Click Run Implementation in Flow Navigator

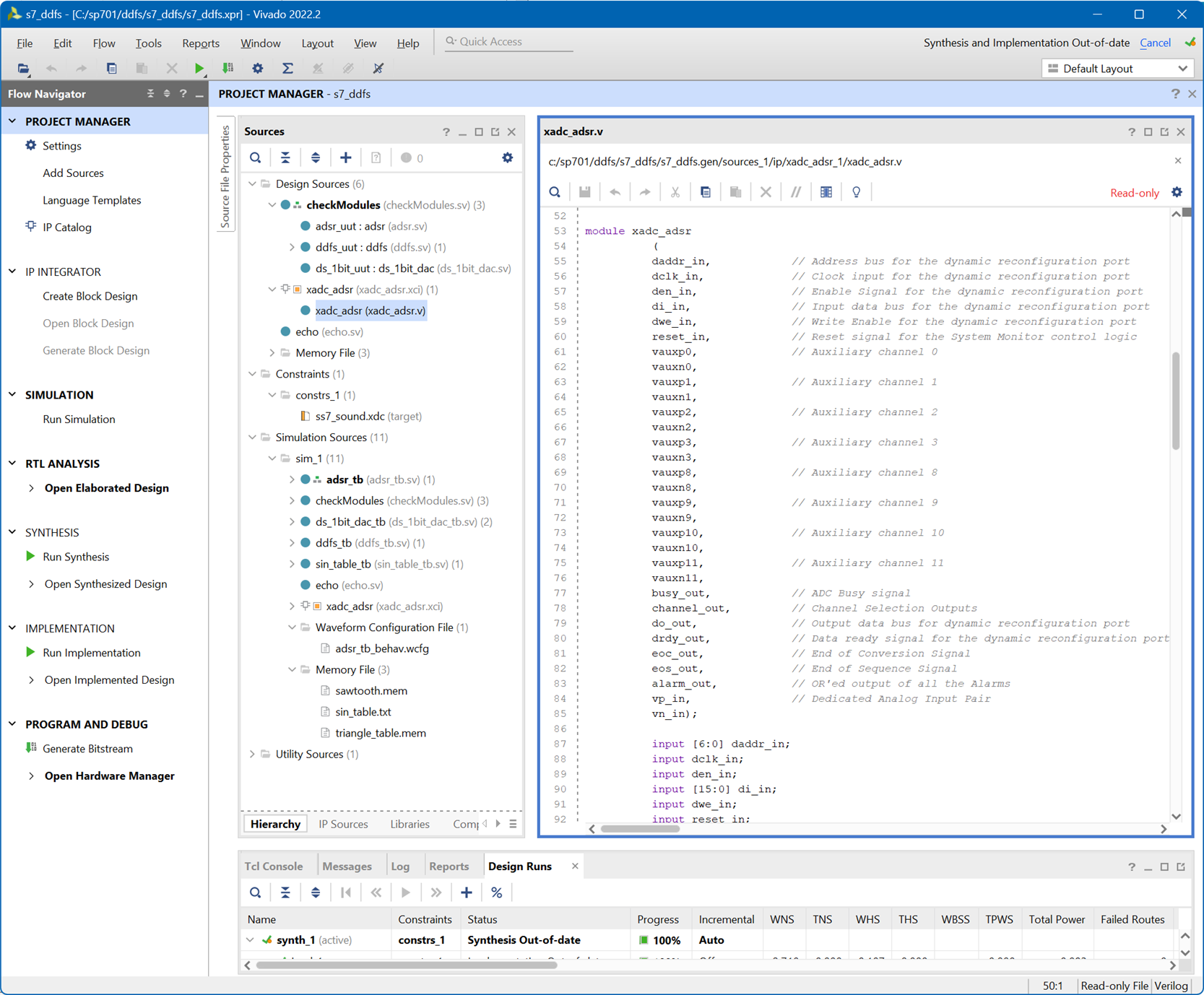coord(92,653)
